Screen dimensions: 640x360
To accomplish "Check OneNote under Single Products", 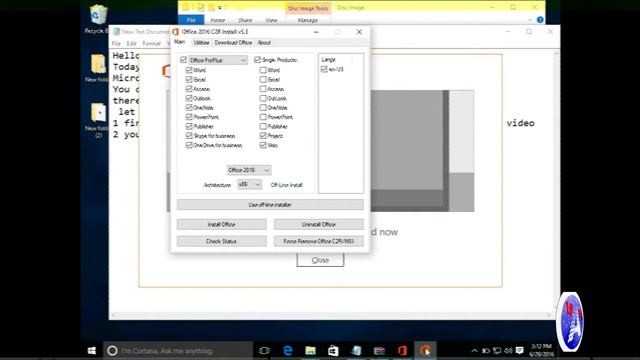I will [x=263, y=108].
